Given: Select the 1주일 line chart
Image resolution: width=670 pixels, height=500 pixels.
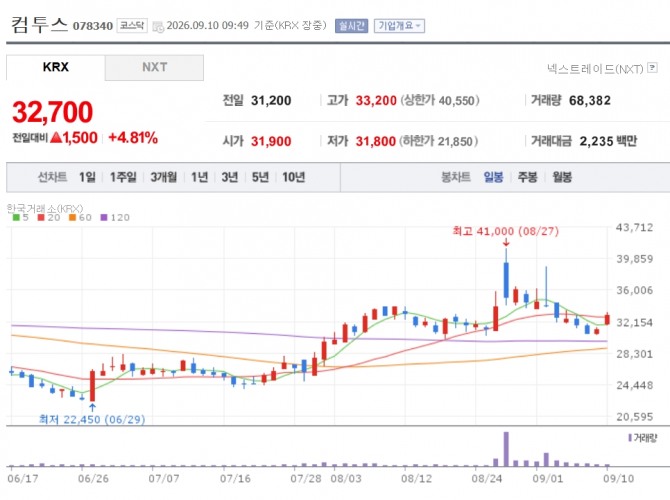Looking at the screenshot, I should click(123, 177).
